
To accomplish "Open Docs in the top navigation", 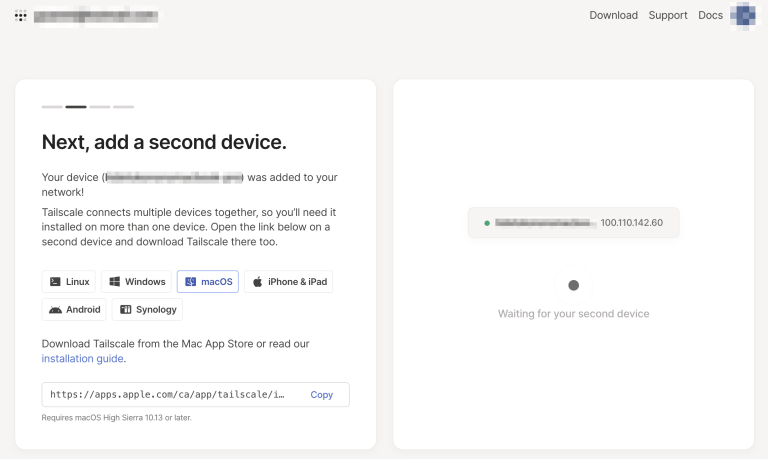I will pos(710,16).
